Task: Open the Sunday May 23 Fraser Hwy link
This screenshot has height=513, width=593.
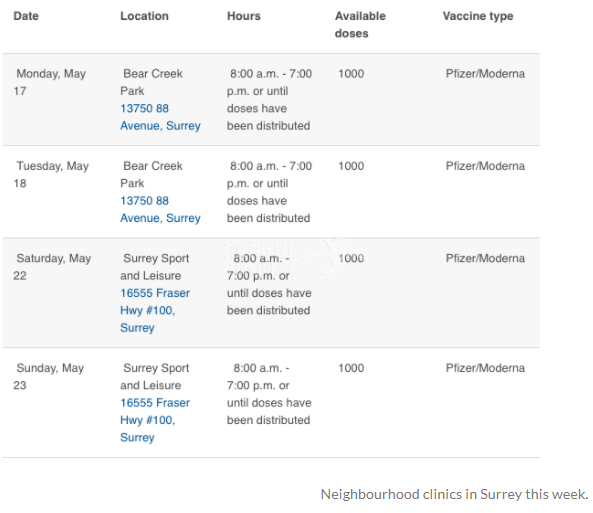Action: [x=155, y=420]
